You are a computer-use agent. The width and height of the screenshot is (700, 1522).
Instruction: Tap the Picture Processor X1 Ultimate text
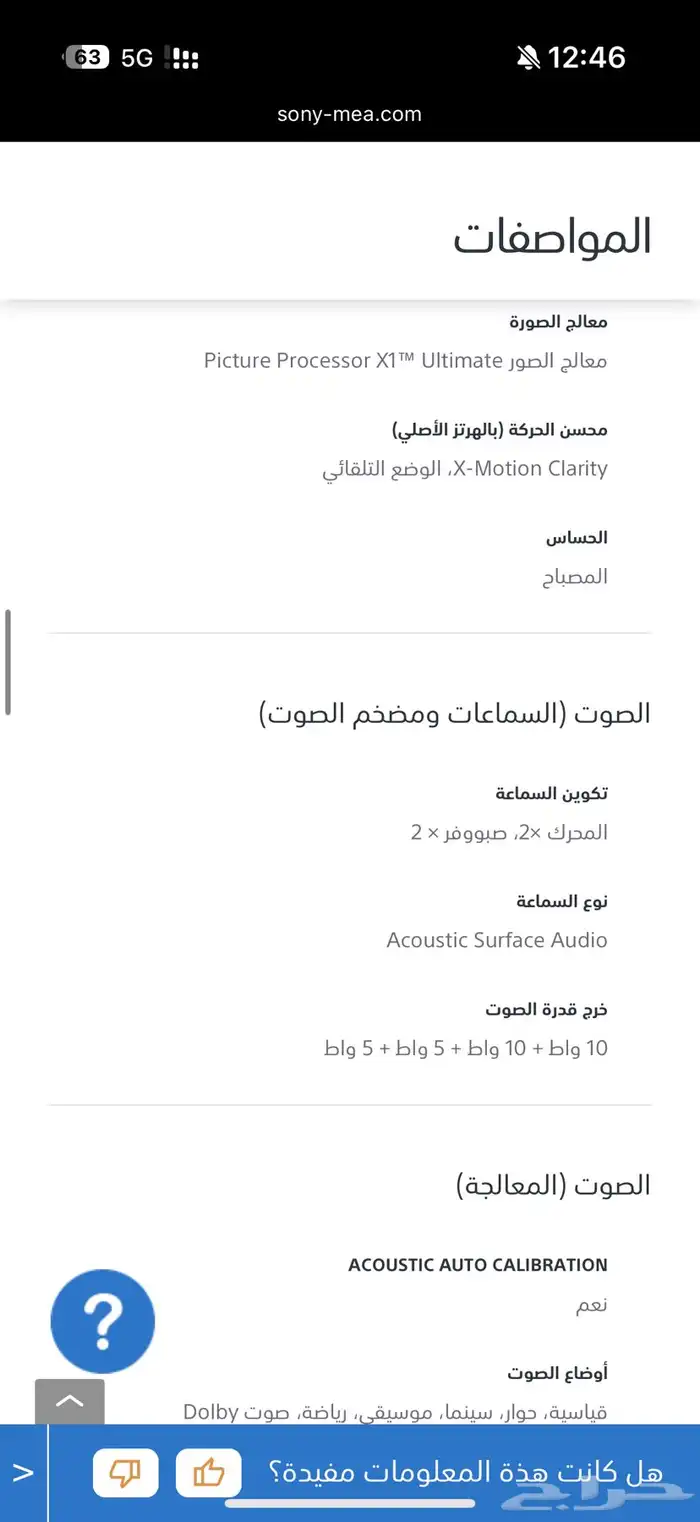click(405, 361)
